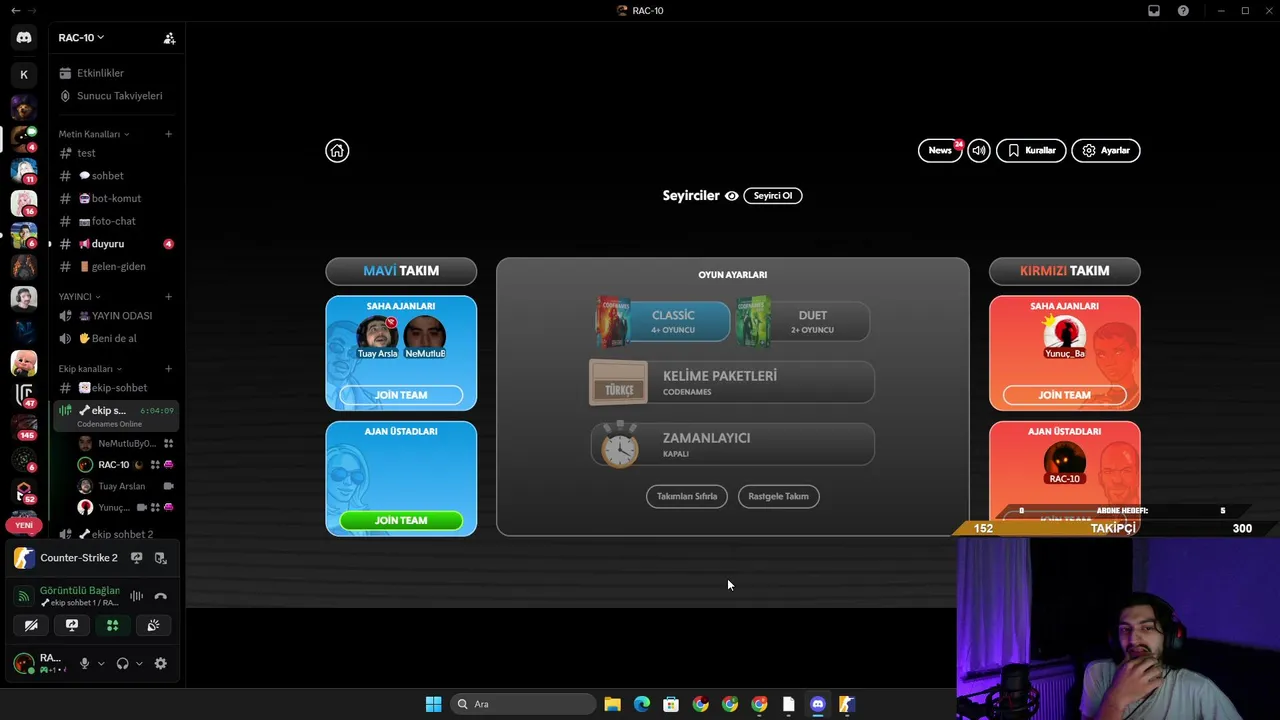This screenshot has height=720, width=1280.
Task: Join red team field agents
Action: (x=1065, y=395)
